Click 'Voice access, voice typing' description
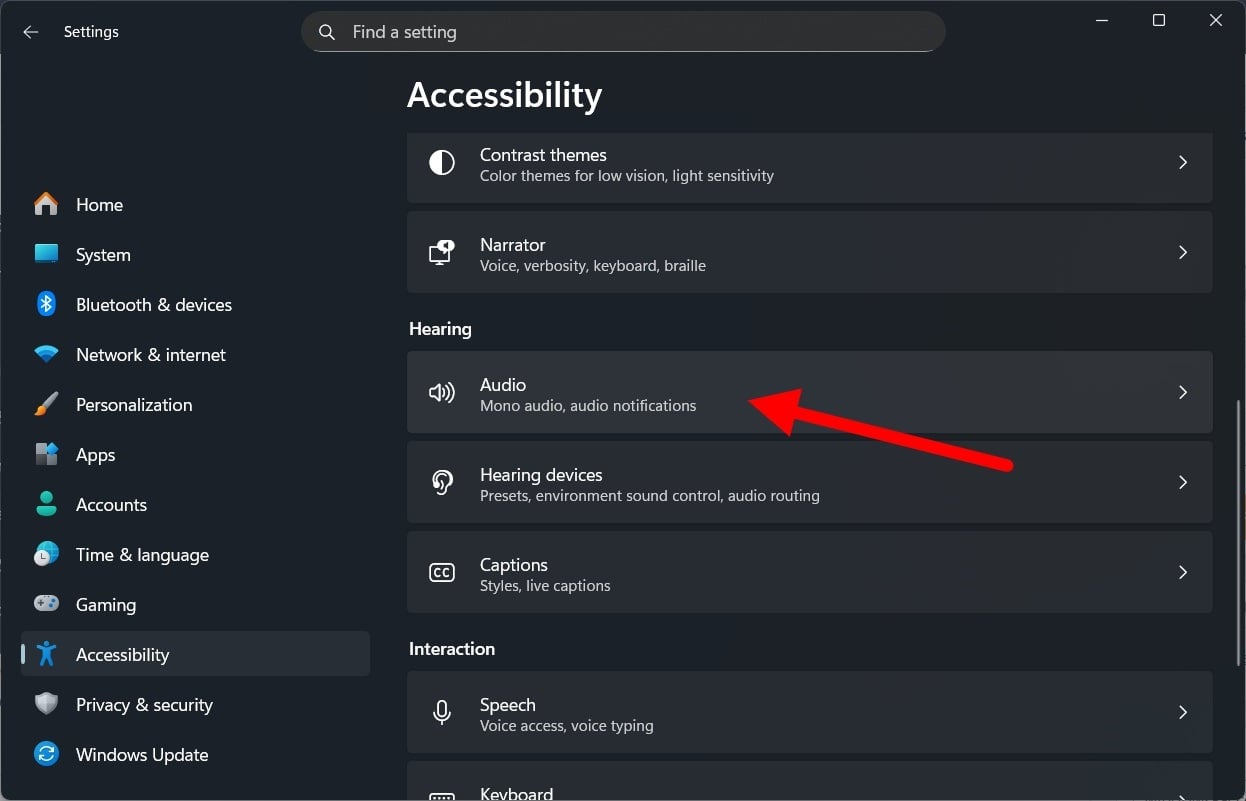The height and width of the screenshot is (801, 1246). tap(567, 726)
